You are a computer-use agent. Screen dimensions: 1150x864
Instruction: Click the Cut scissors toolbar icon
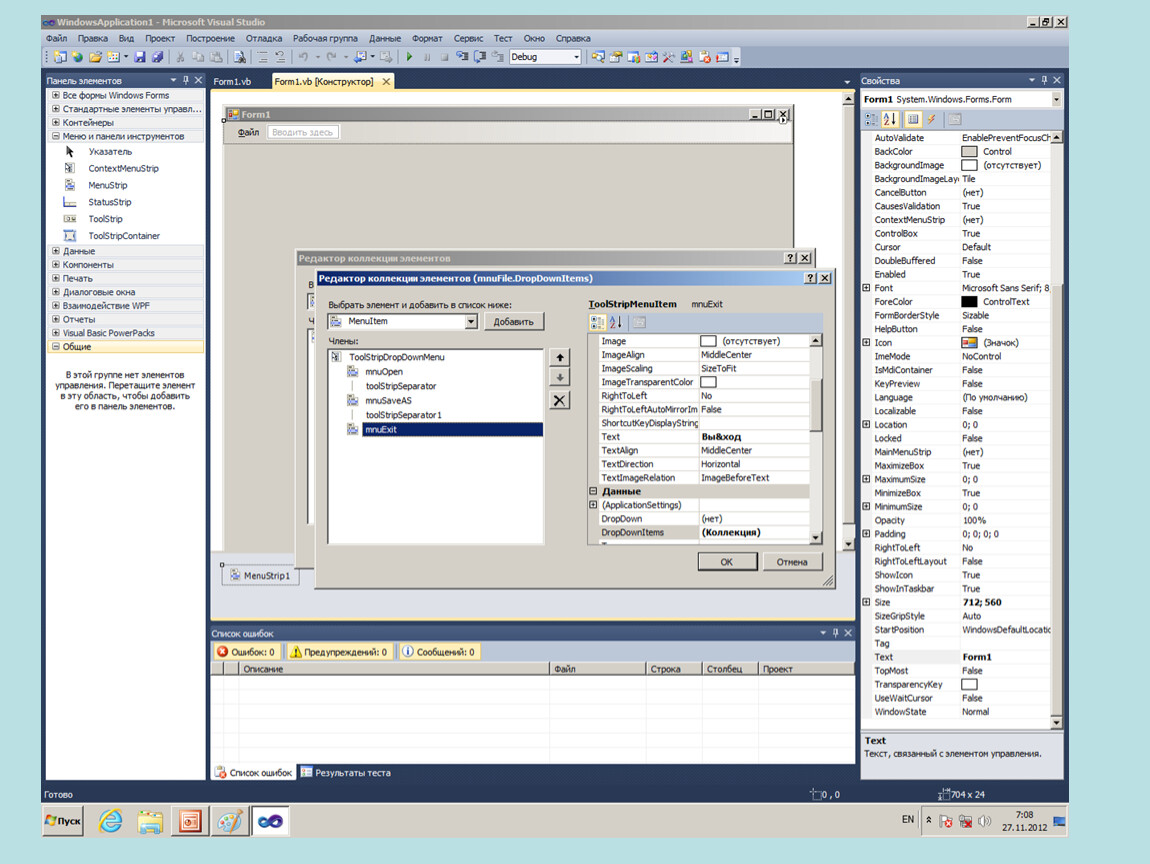pos(180,56)
